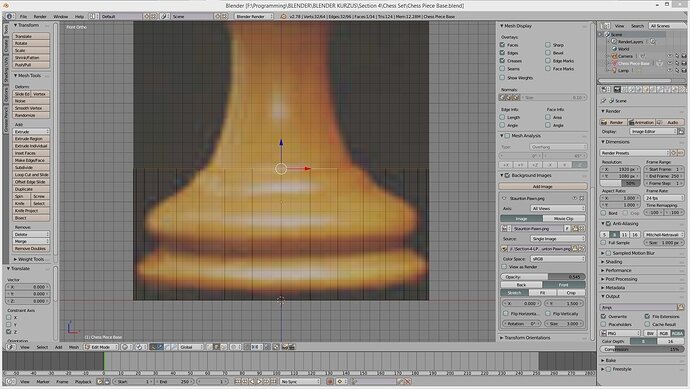This screenshot has width=690, height=389.
Task: Open the Mesh menu in viewport header
Action: [x=73, y=347]
